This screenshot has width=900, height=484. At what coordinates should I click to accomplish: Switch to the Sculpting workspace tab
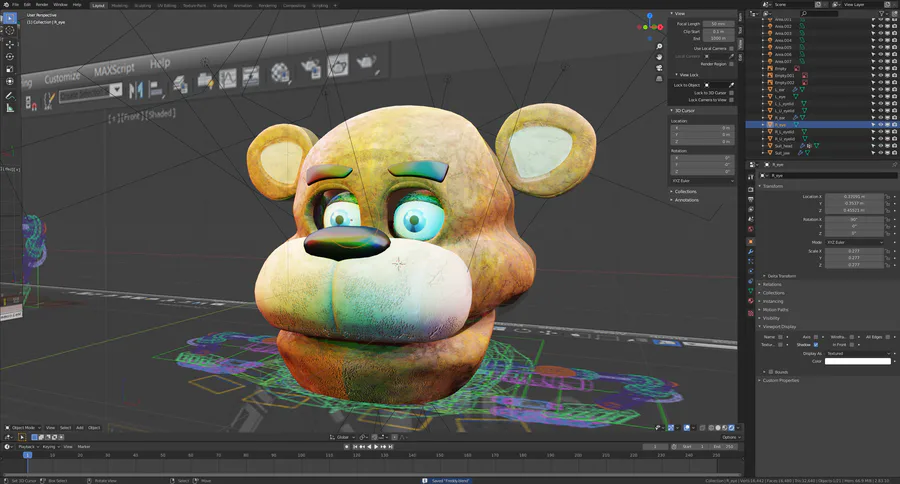(x=142, y=5)
